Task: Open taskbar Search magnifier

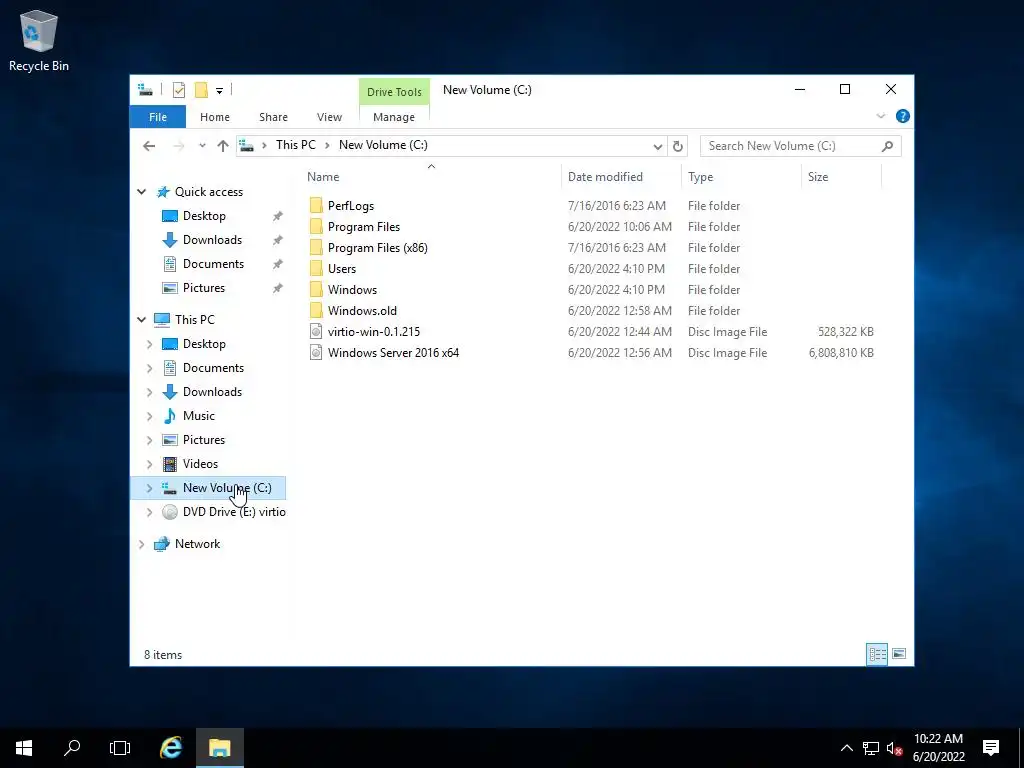Action: click(72, 748)
